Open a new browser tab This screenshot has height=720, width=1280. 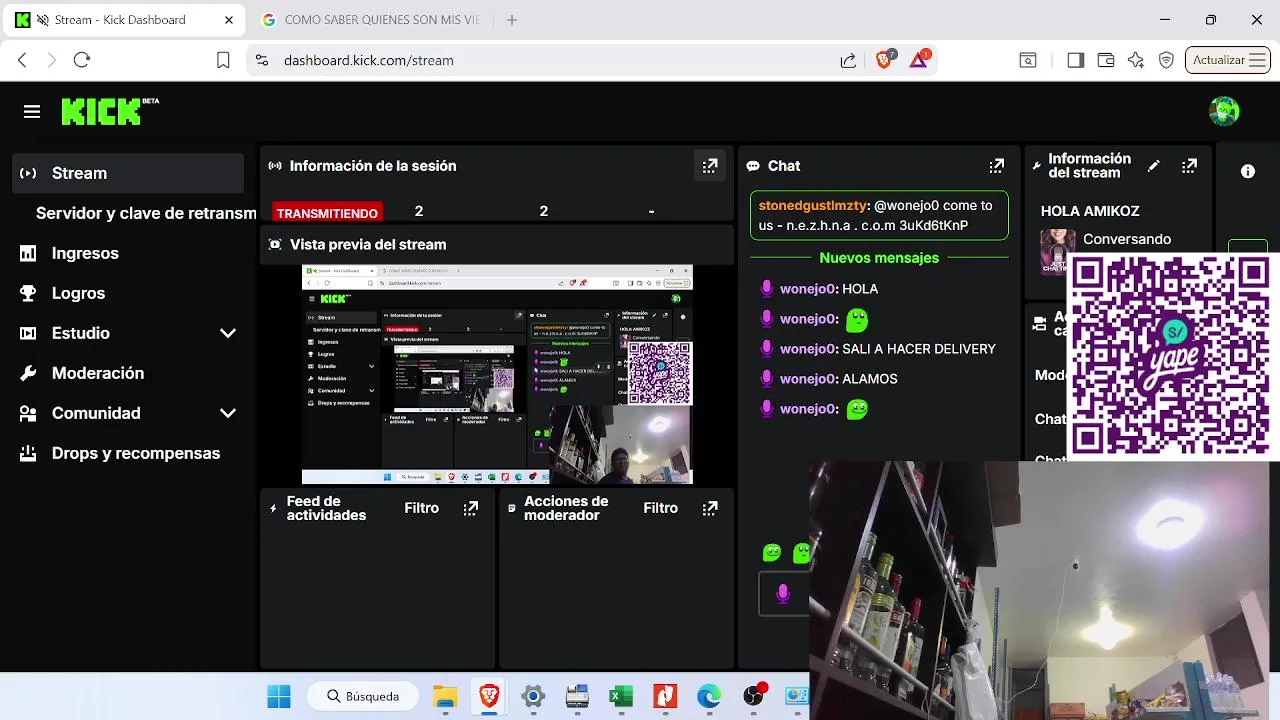pos(512,20)
